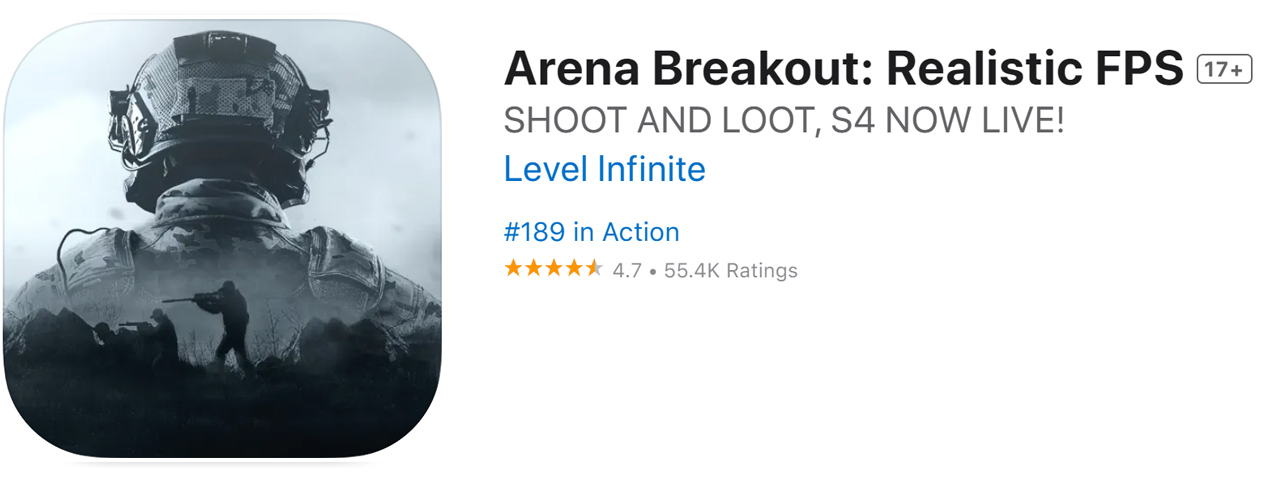The height and width of the screenshot is (477, 1280).
Task: Click the Arena Breakout app icon
Action: click(x=222, y=238)
